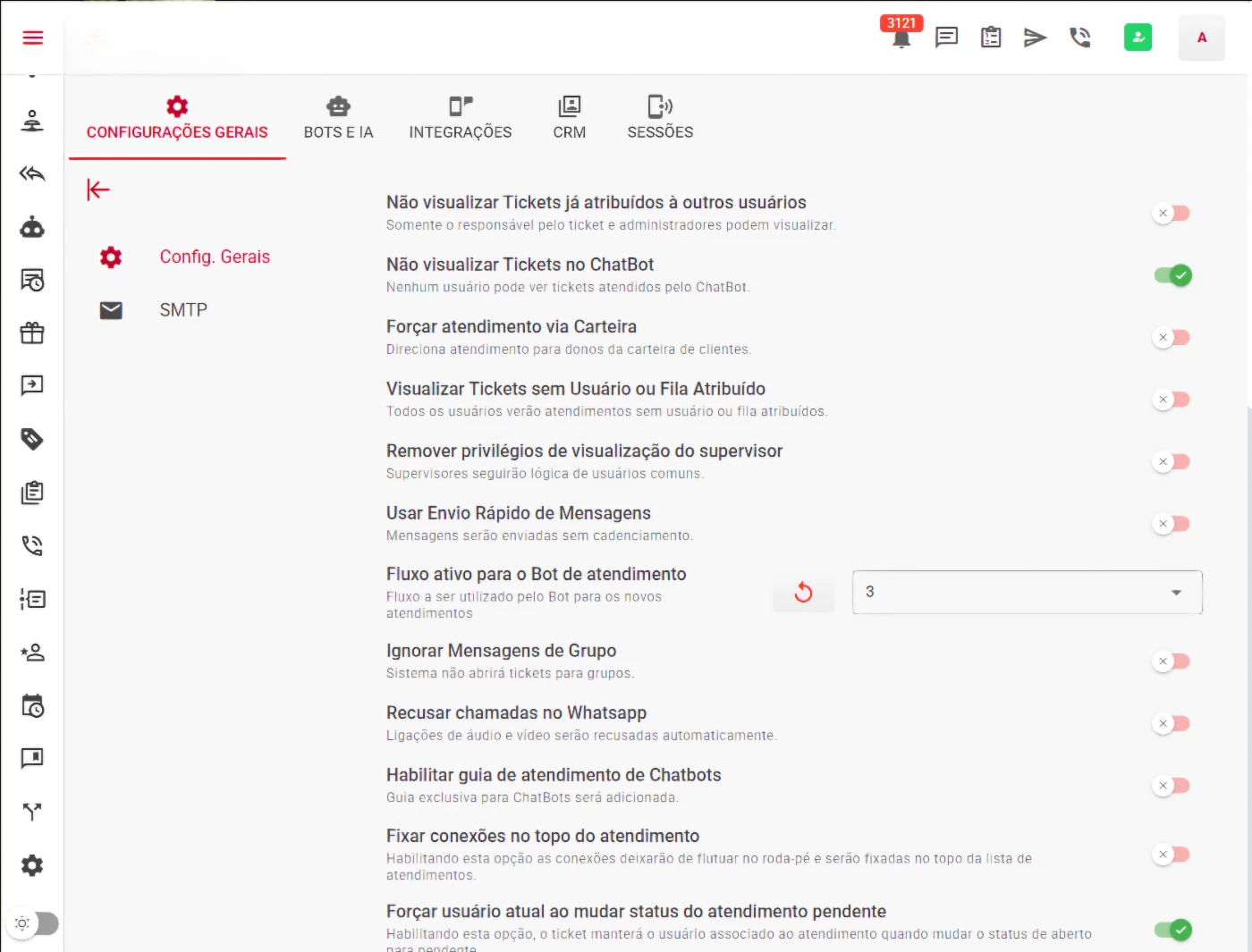Open the gift icon in sidebar

click(32, 333)
